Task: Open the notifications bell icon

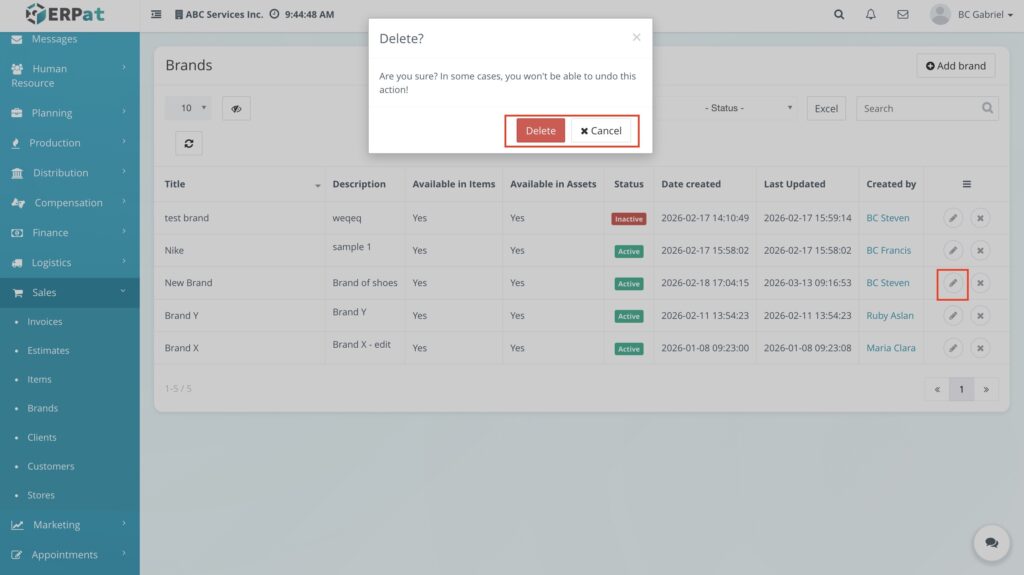Action: (870, 15)
